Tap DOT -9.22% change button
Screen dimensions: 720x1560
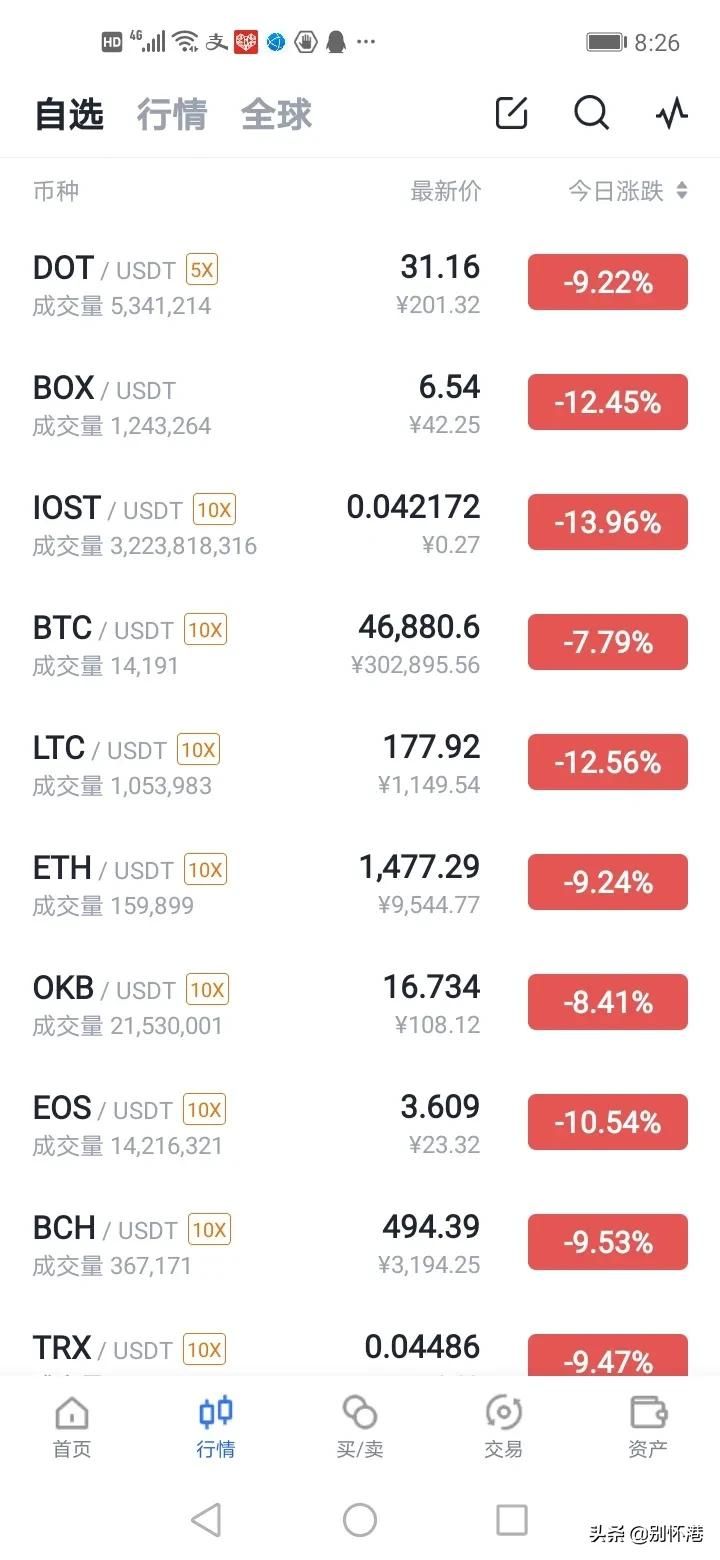pos(608,282)
